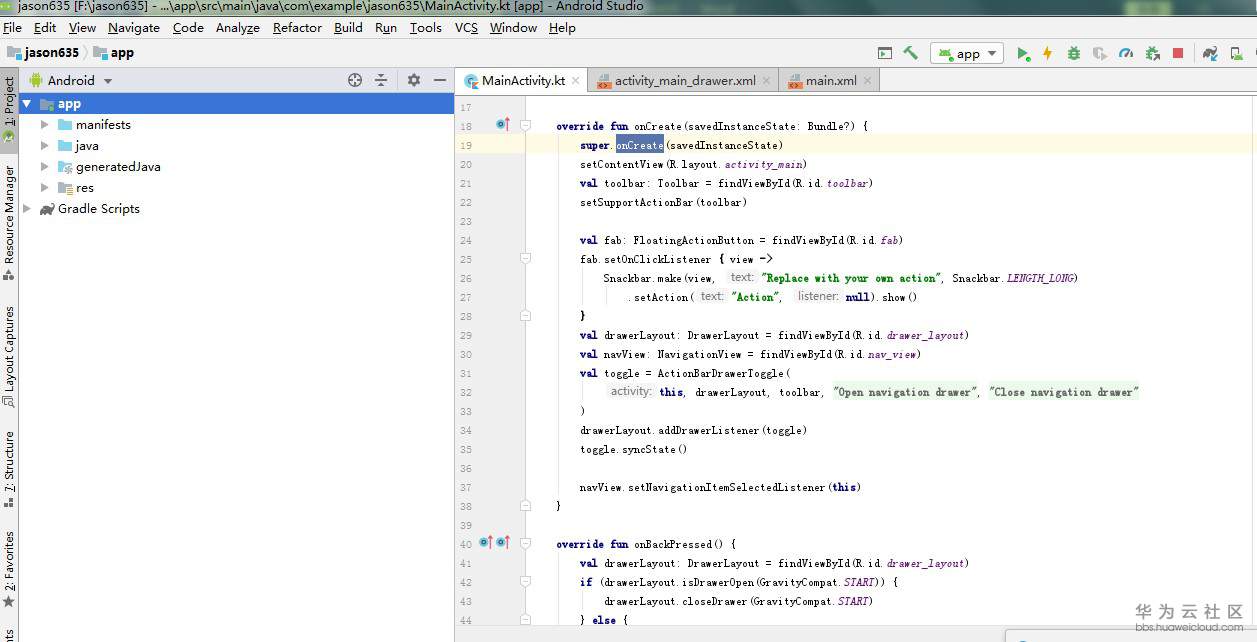The width and height of the screenshot is (1257, 642).
Task: Close the MainActivity.kt tab
Action: pos(577,81)
